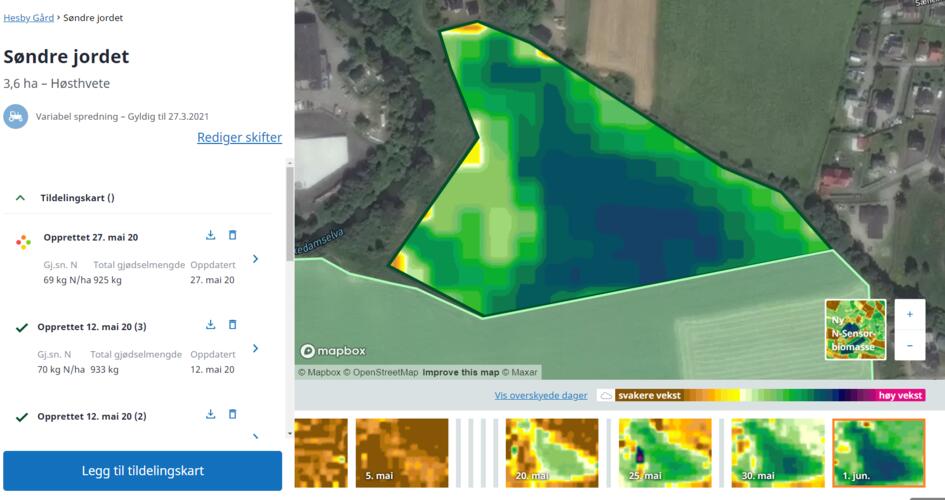Select the 30. mai satellite thumbnail
945x500 pixels.
(778, 453)
